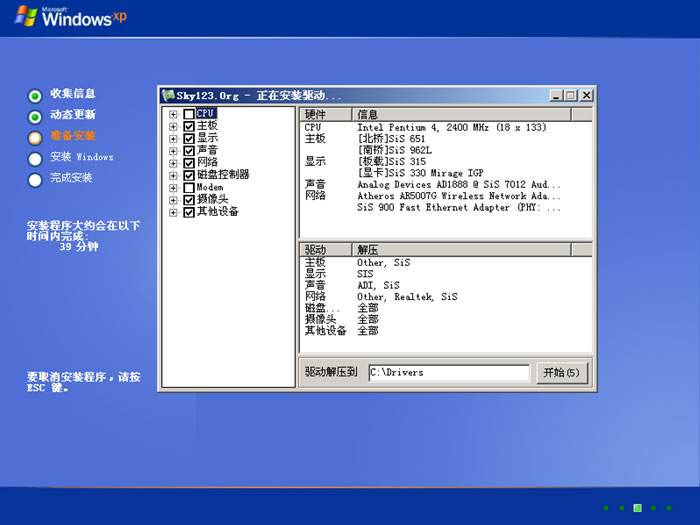
Task: Enable the CPU checkbox
Action: click(189, 114)
